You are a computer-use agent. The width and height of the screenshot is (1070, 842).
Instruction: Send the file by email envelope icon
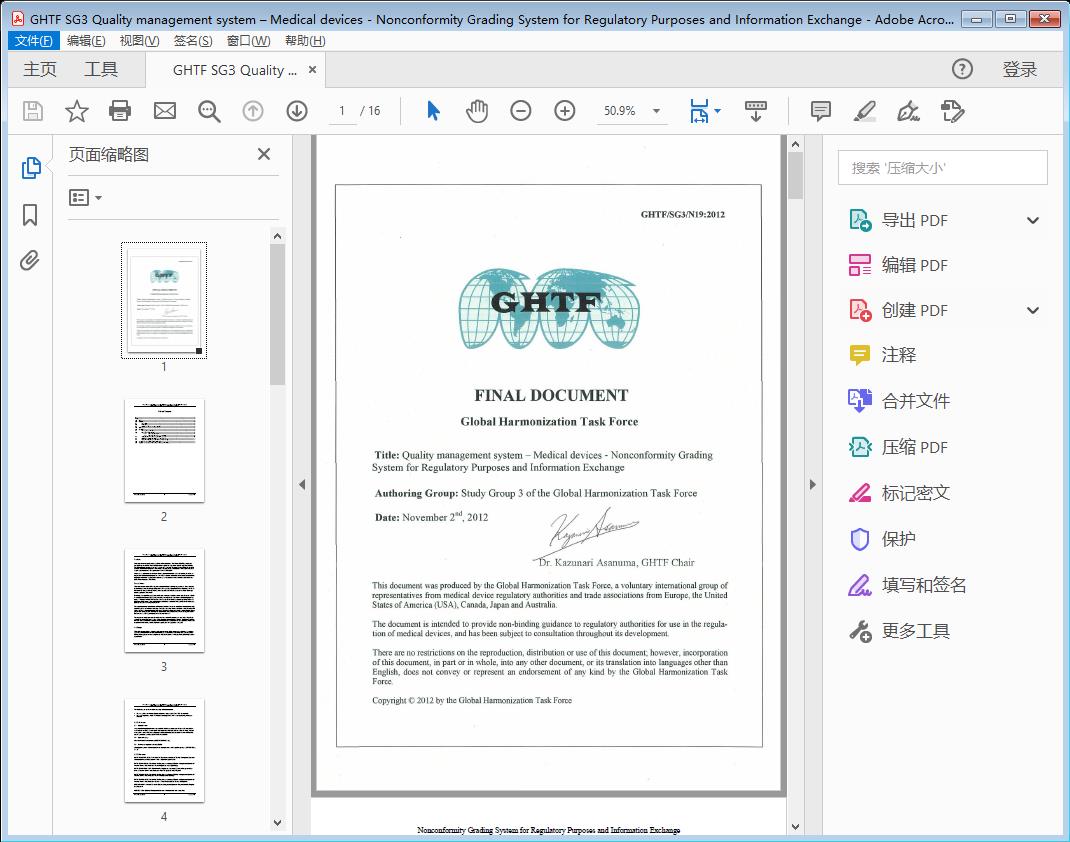tap(164, 111)
